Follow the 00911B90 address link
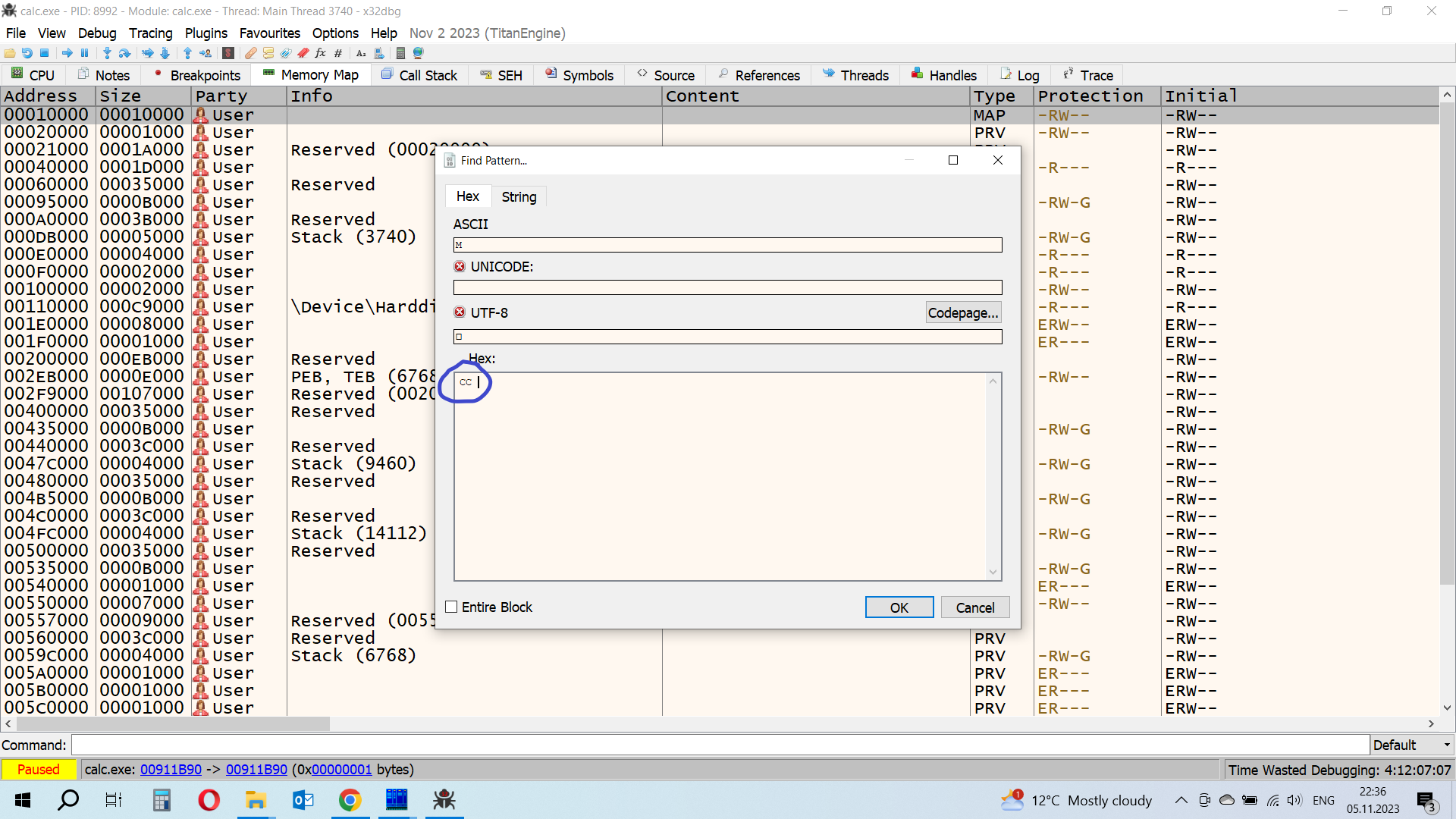This screenshot has width=1456, height=819. tap(171, 769)
